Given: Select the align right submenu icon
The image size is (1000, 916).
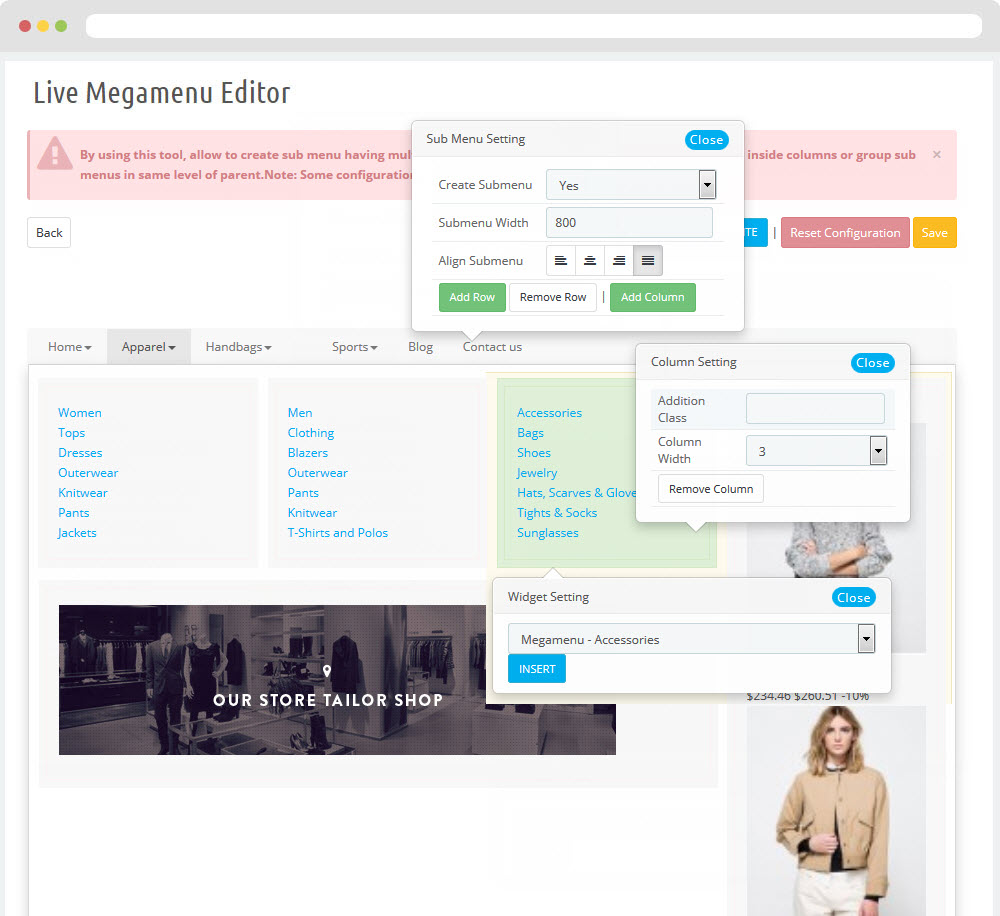Looking at the screenshot, I should [619, 261].
